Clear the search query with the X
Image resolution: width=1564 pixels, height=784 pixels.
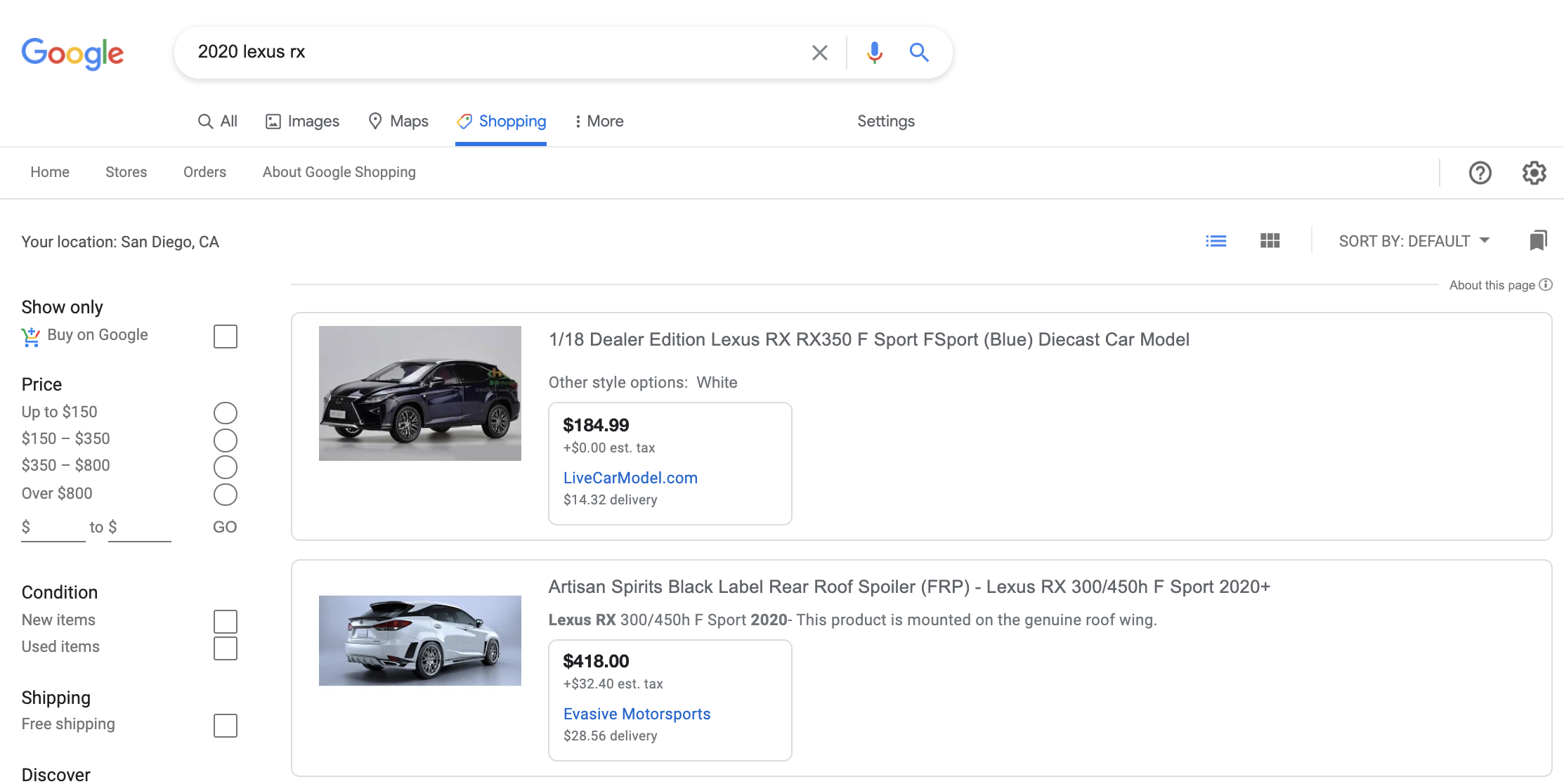click(819, 51)
